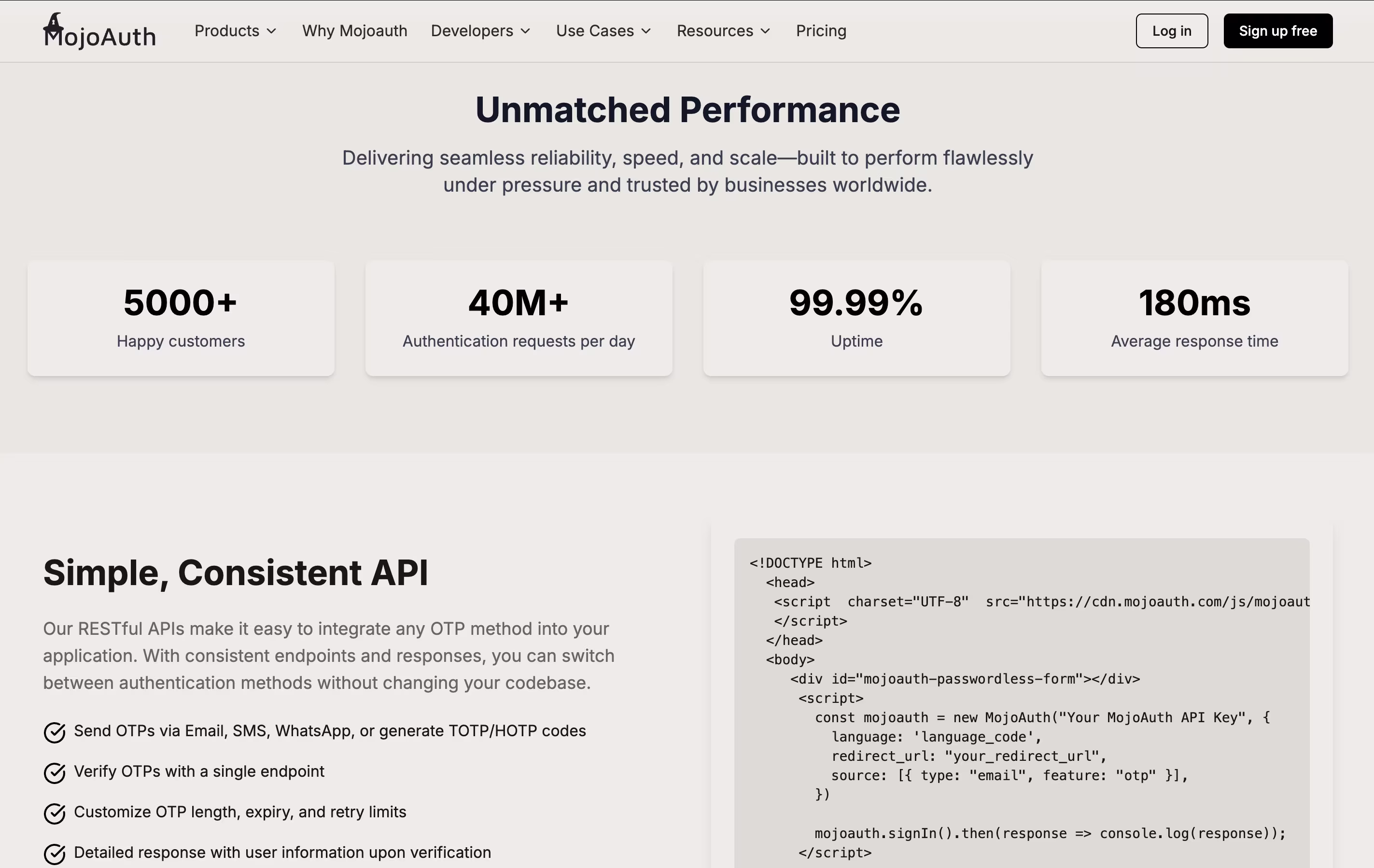1374x868 pixels.
Task: Expand the Use Cases chevron
Action: tap(646, 31)
